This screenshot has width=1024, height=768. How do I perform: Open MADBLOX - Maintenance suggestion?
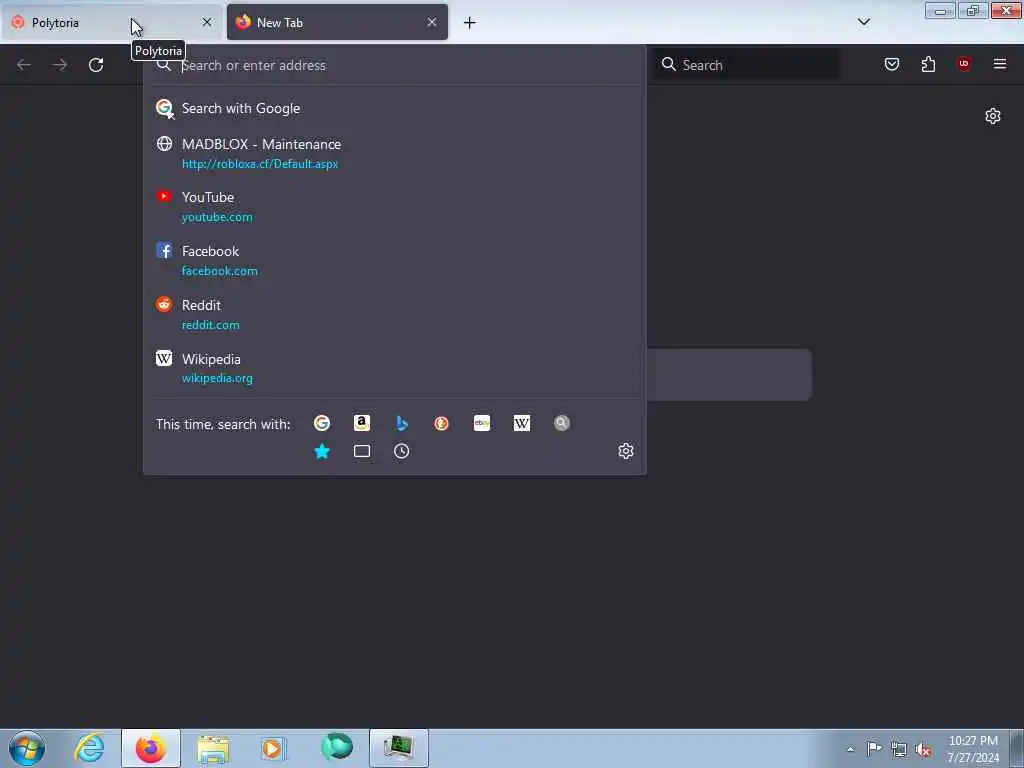[x=394, y=153]
